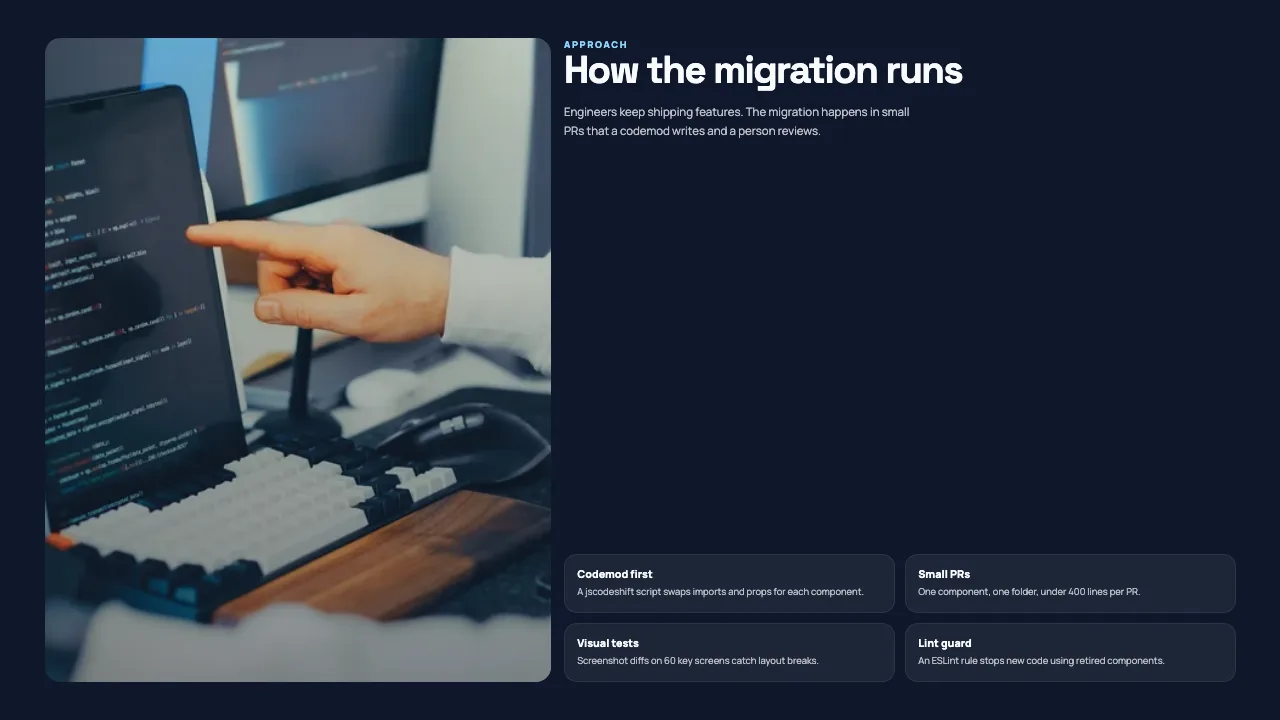This screenshot has height=720, width=1280.
Task: Open the 'Lint guard' card
Action: [x=1070, y=652]
